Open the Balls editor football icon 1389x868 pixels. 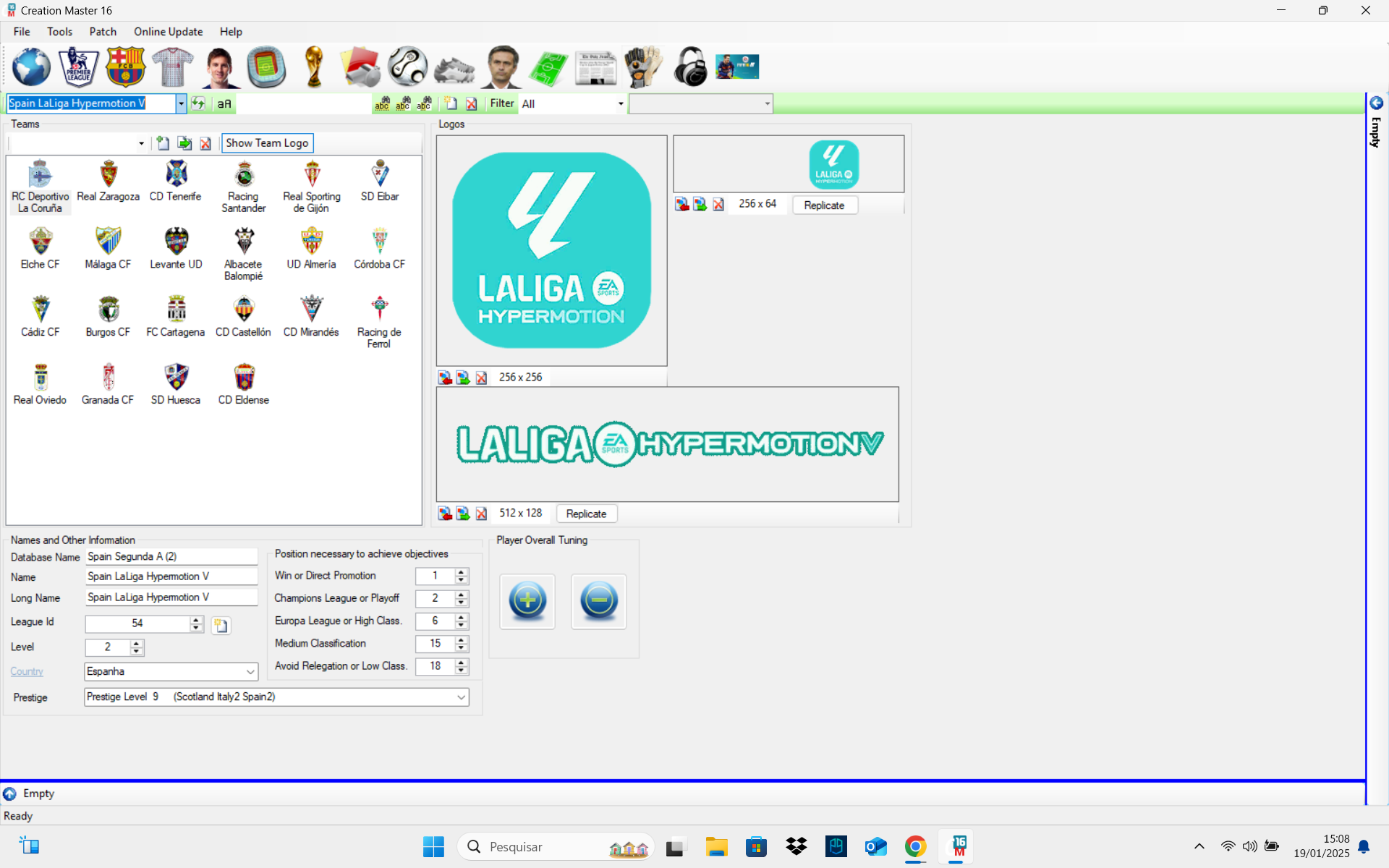pos(407,67)
